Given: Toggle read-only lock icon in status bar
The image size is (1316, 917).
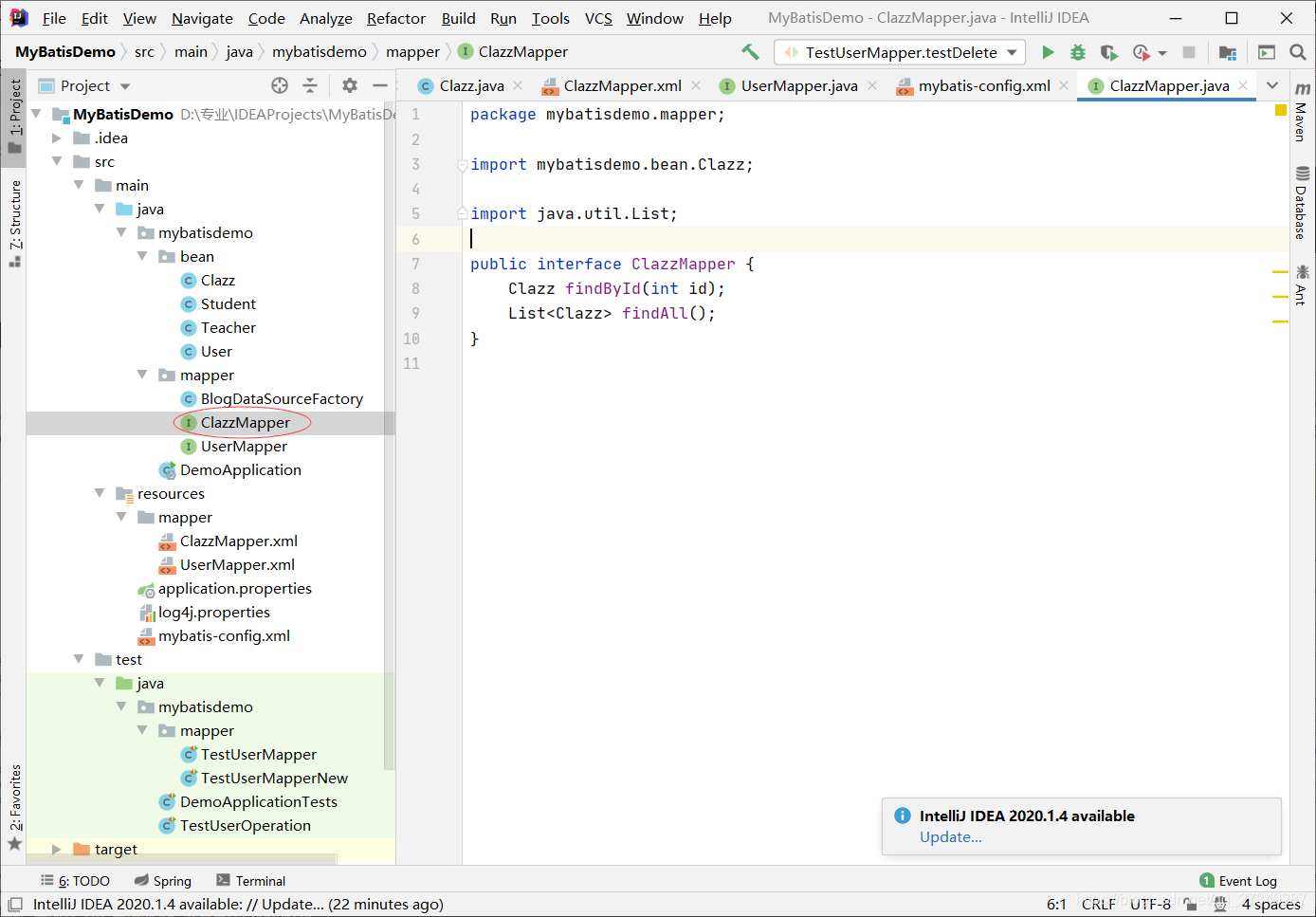Looking at the screenshot, I should tap(1190, 905).
